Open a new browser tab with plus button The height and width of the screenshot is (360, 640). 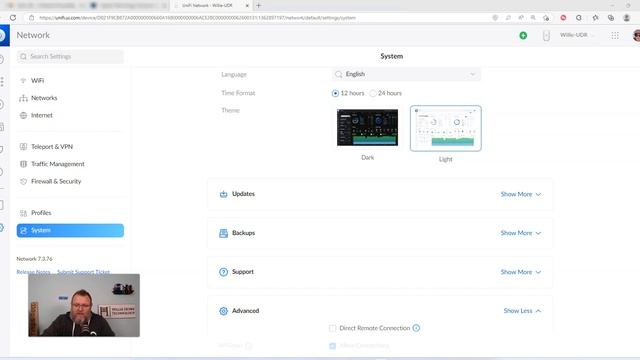pos(258,6)
